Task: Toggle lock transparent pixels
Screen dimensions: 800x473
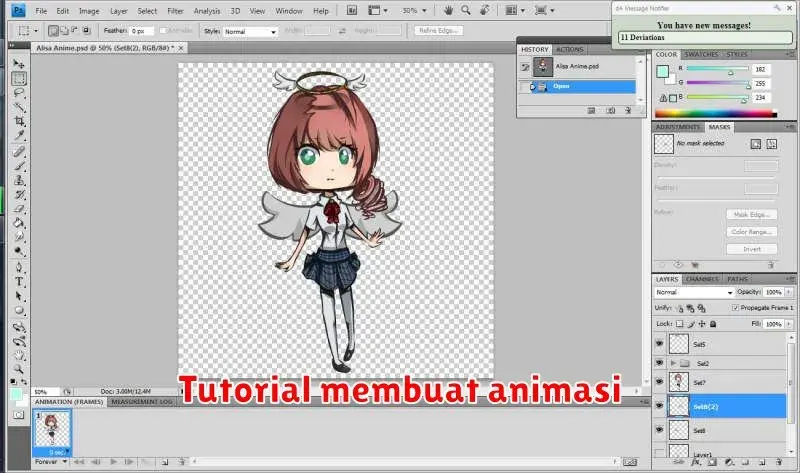Action: click(x=679, y=324)
